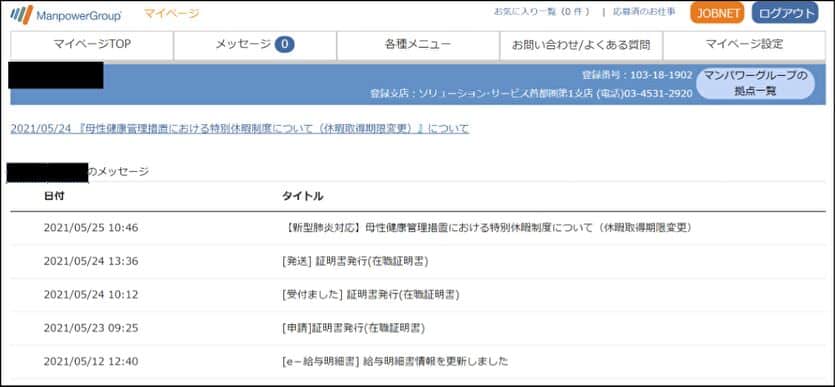Open the 2021/05/24 母性健康管理措置 notice link

(240, 129)
